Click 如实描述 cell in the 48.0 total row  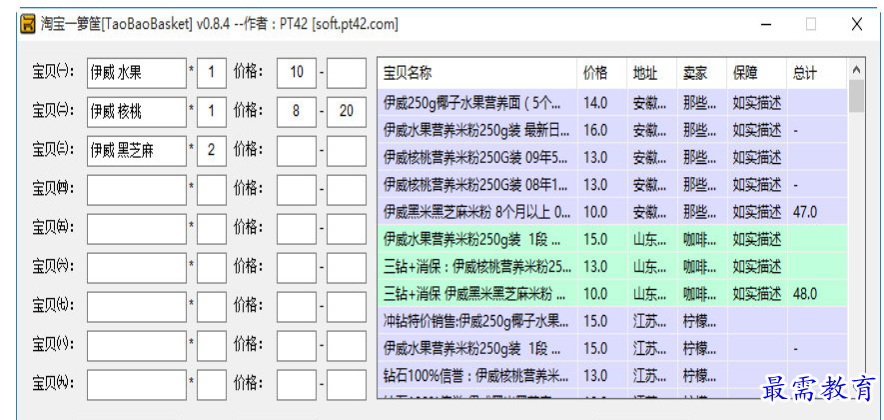(757, 294)
